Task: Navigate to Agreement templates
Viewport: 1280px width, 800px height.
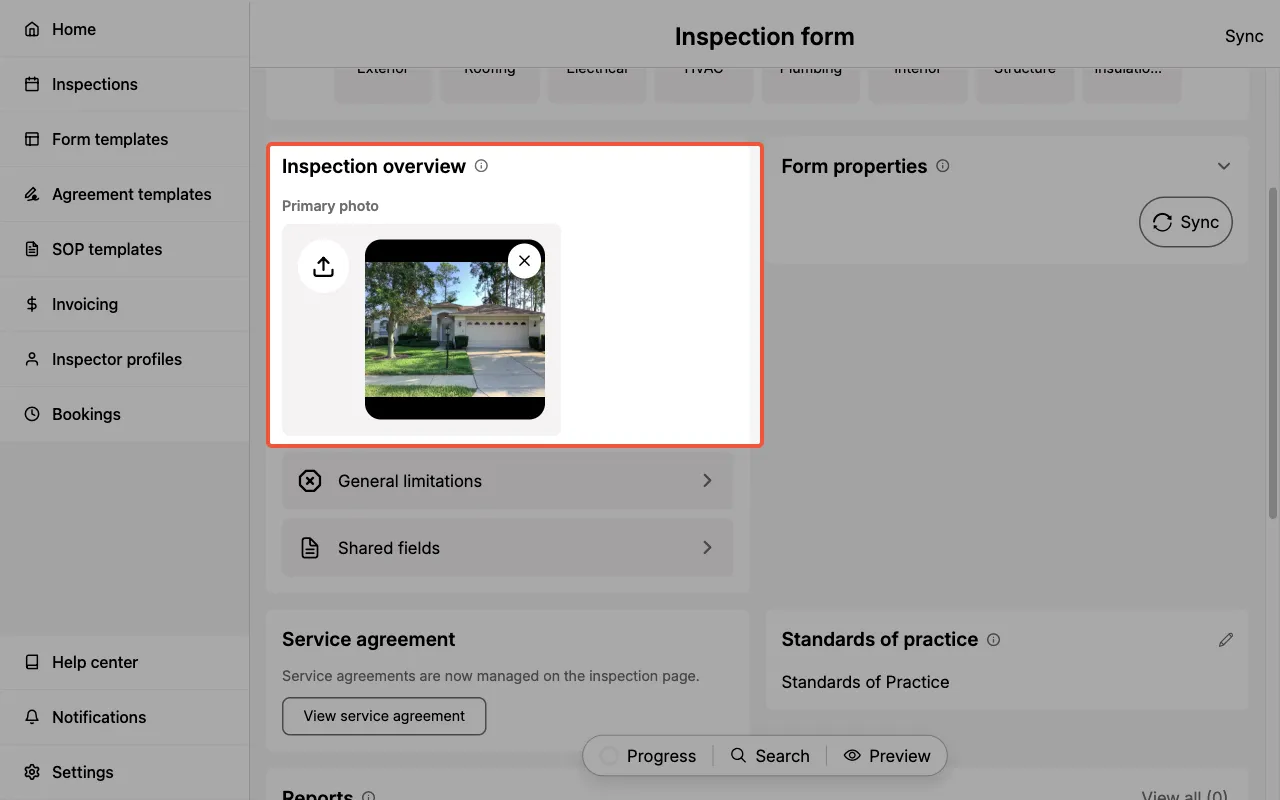Action: (x=124, y=194)
